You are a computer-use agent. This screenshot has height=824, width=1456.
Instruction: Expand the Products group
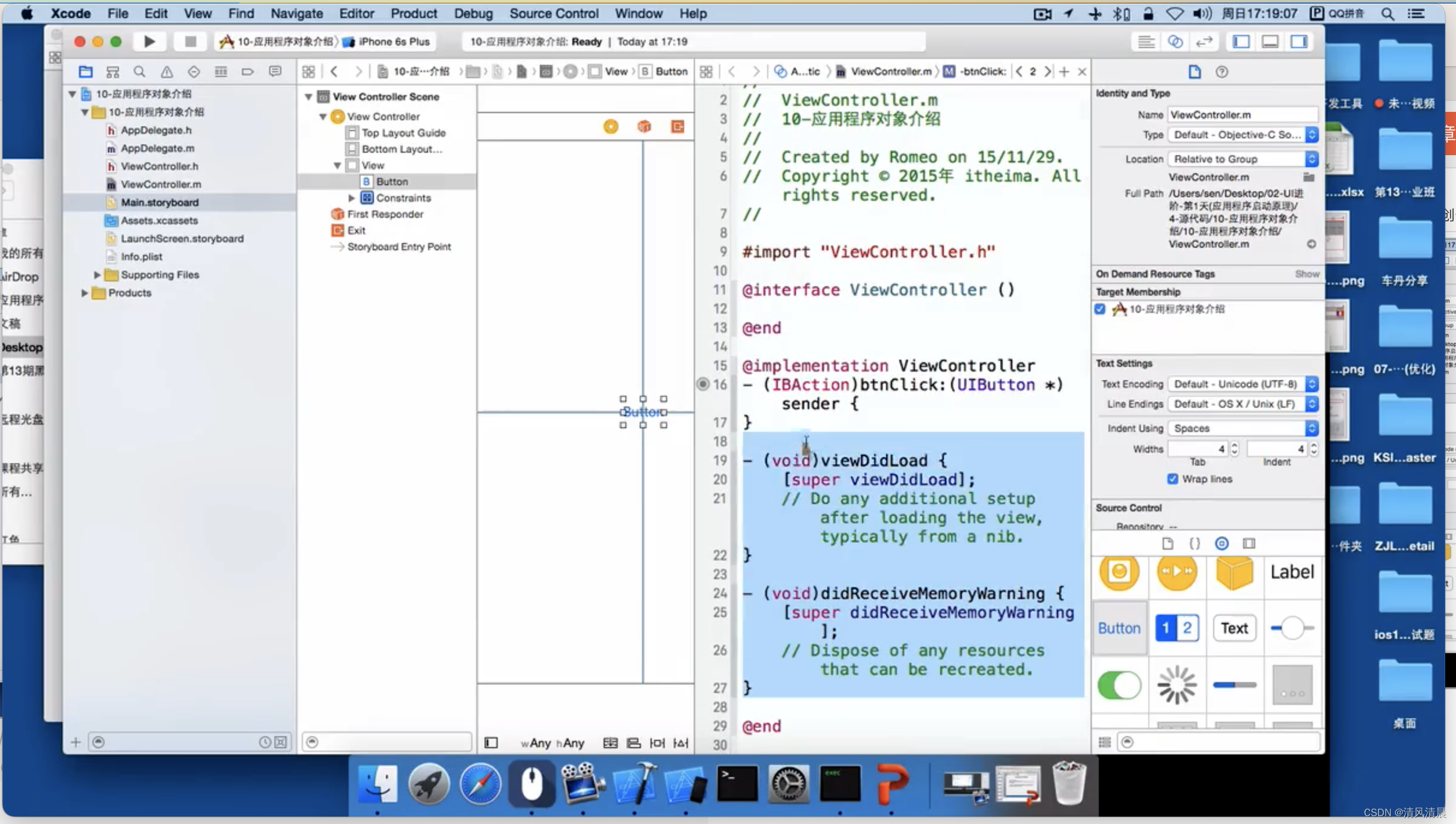[x=85, y=292]
